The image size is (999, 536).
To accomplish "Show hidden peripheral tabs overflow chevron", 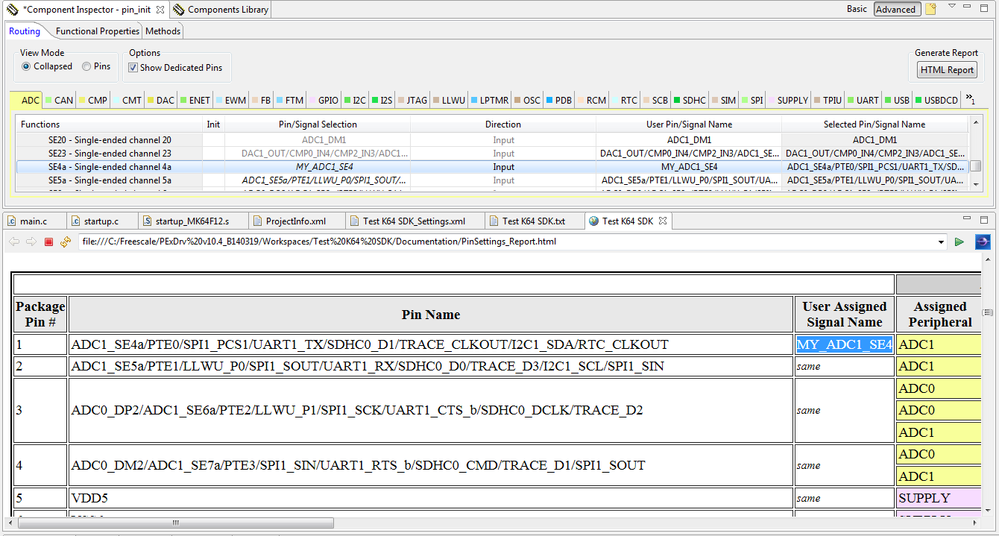I will pyautogui.click(x=970, y=99).
